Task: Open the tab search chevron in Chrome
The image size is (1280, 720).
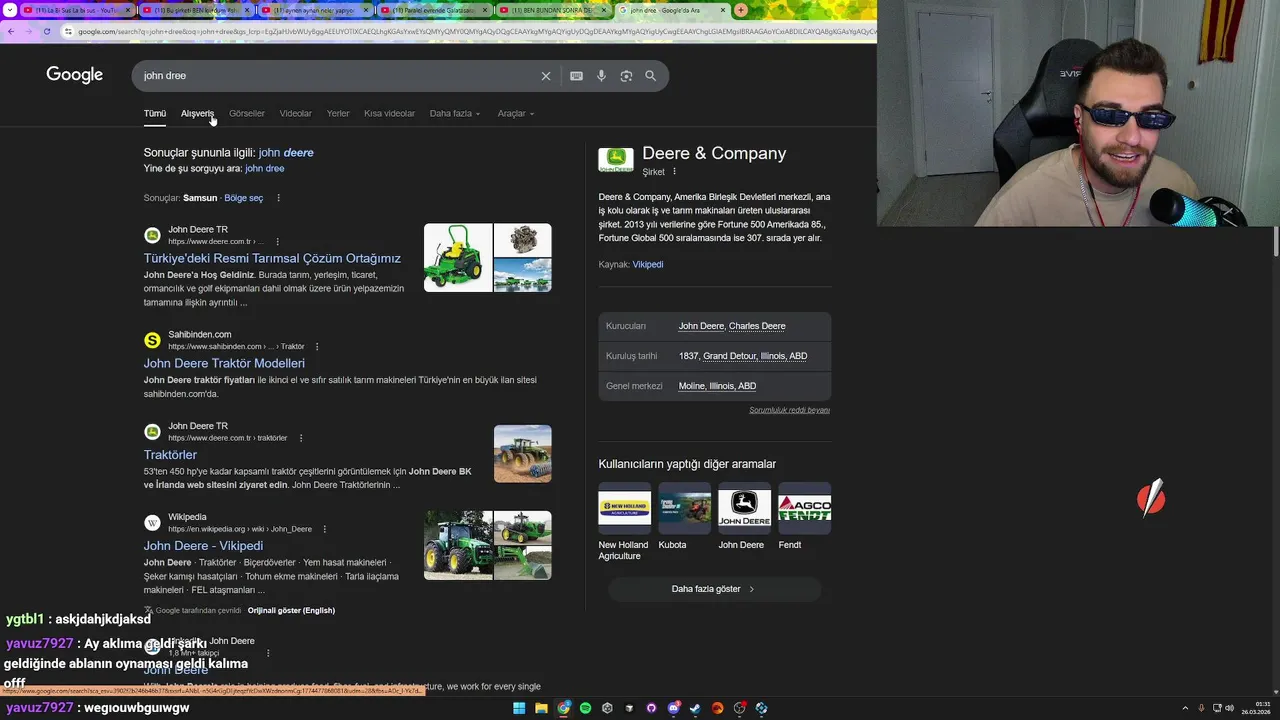Action: tap(8, 10)
